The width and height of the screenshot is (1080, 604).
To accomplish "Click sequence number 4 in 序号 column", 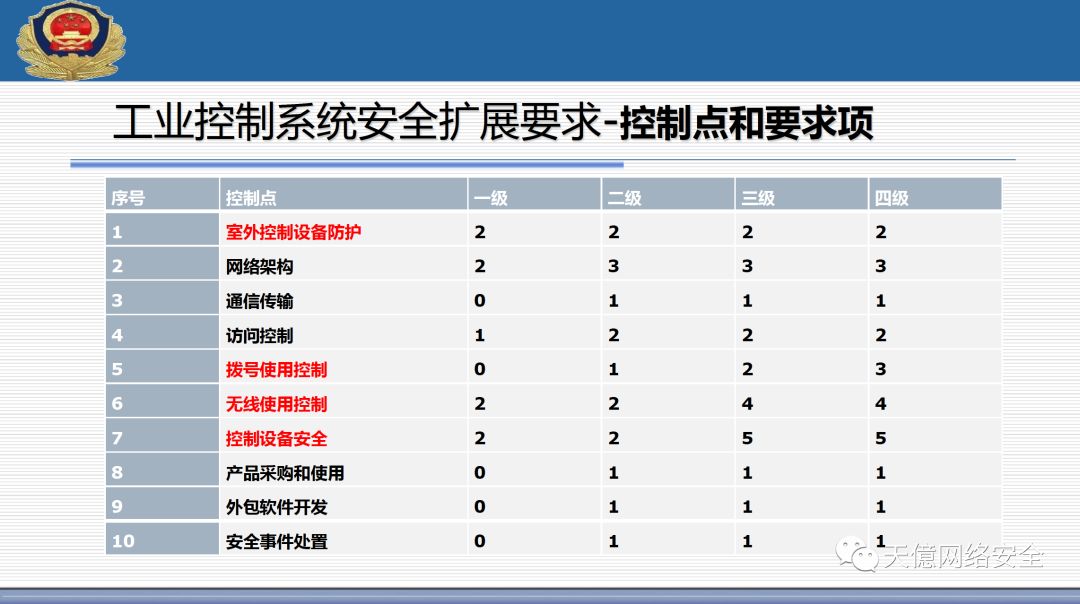I will point(117,335).
